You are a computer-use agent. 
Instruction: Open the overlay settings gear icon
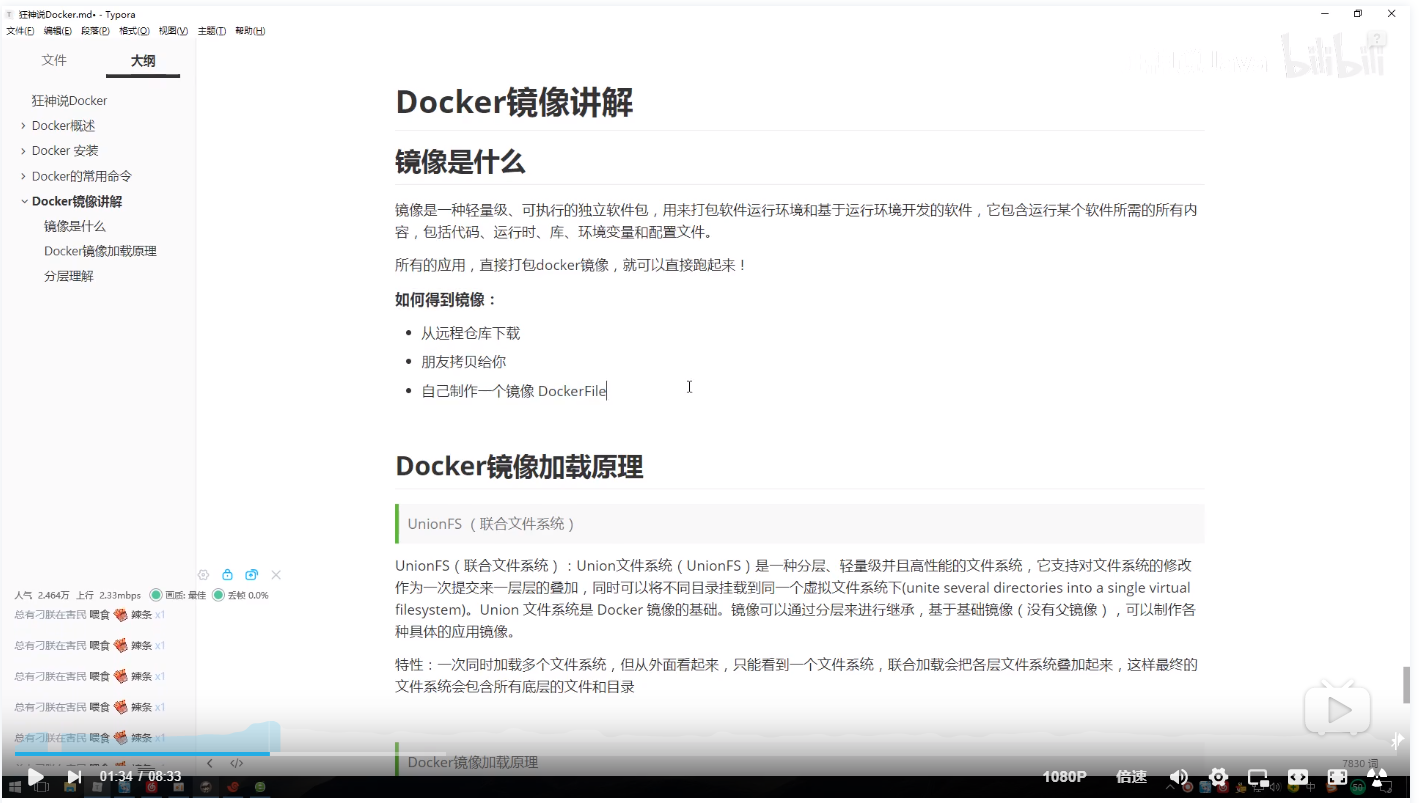[204, 575]
